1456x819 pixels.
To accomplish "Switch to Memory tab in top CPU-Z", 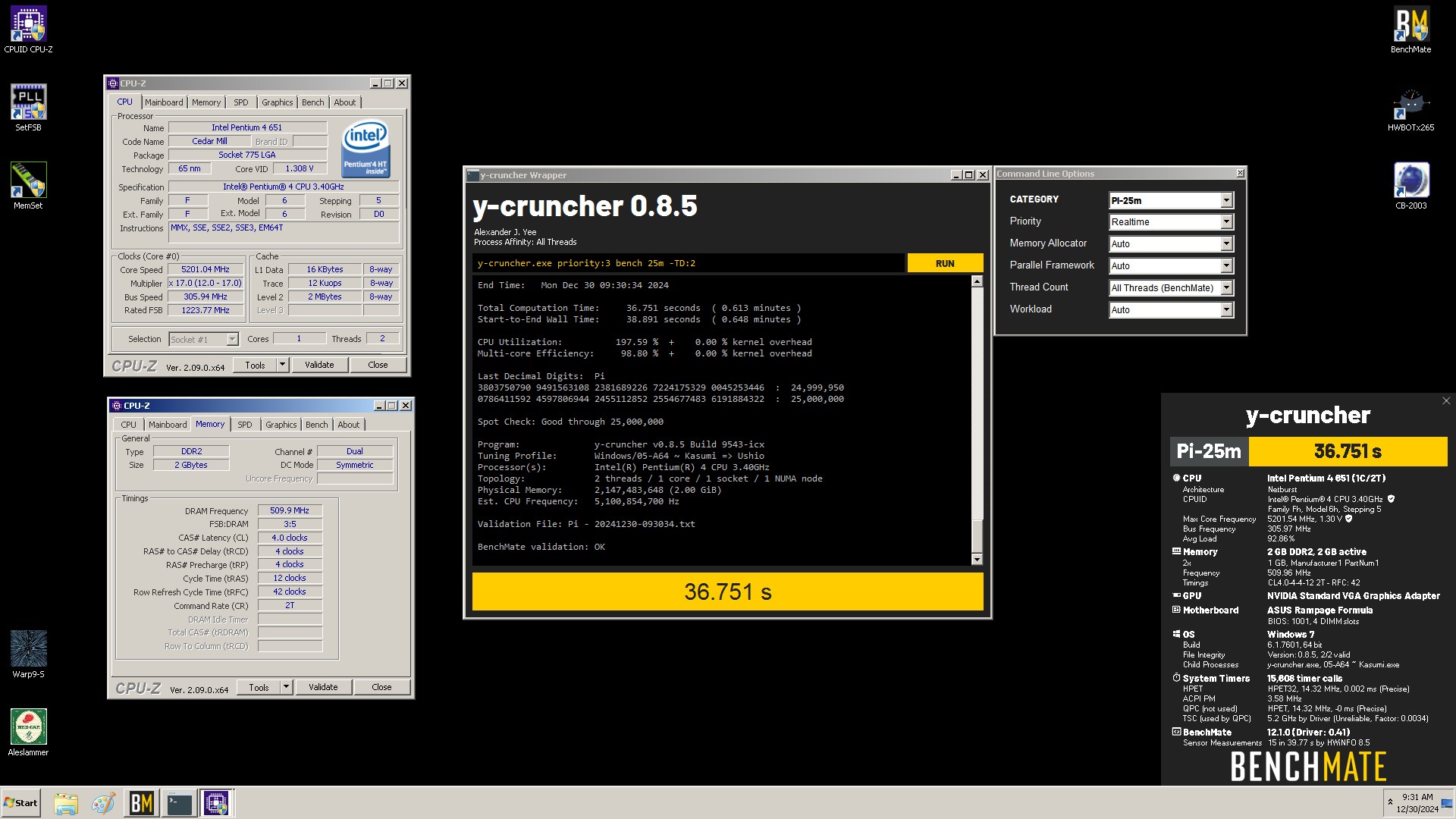I will 206,102.
